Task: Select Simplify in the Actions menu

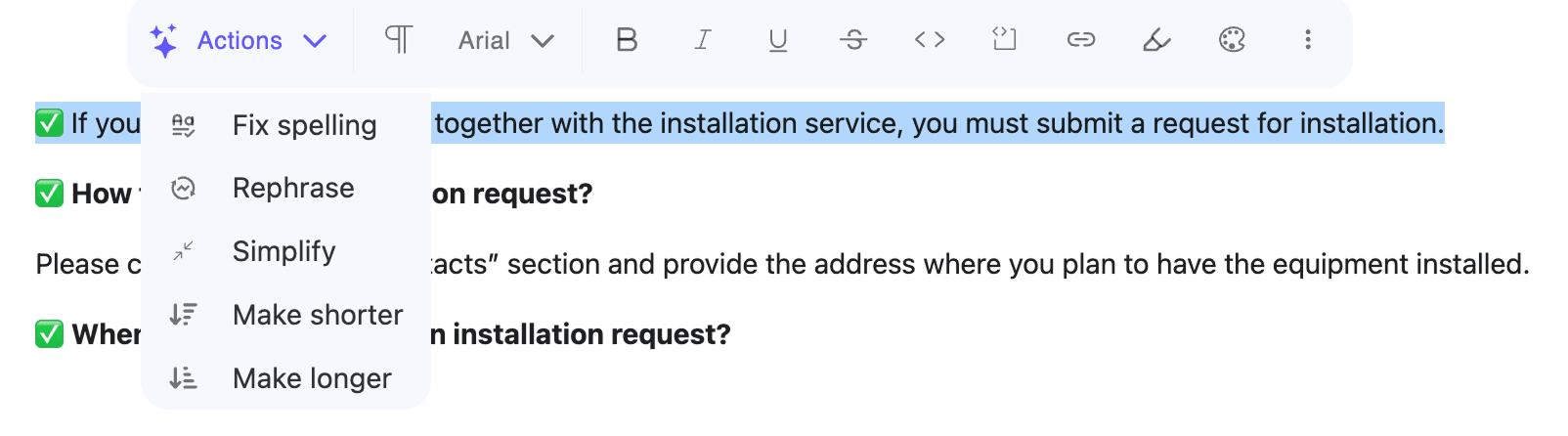Action: (283, 251)
